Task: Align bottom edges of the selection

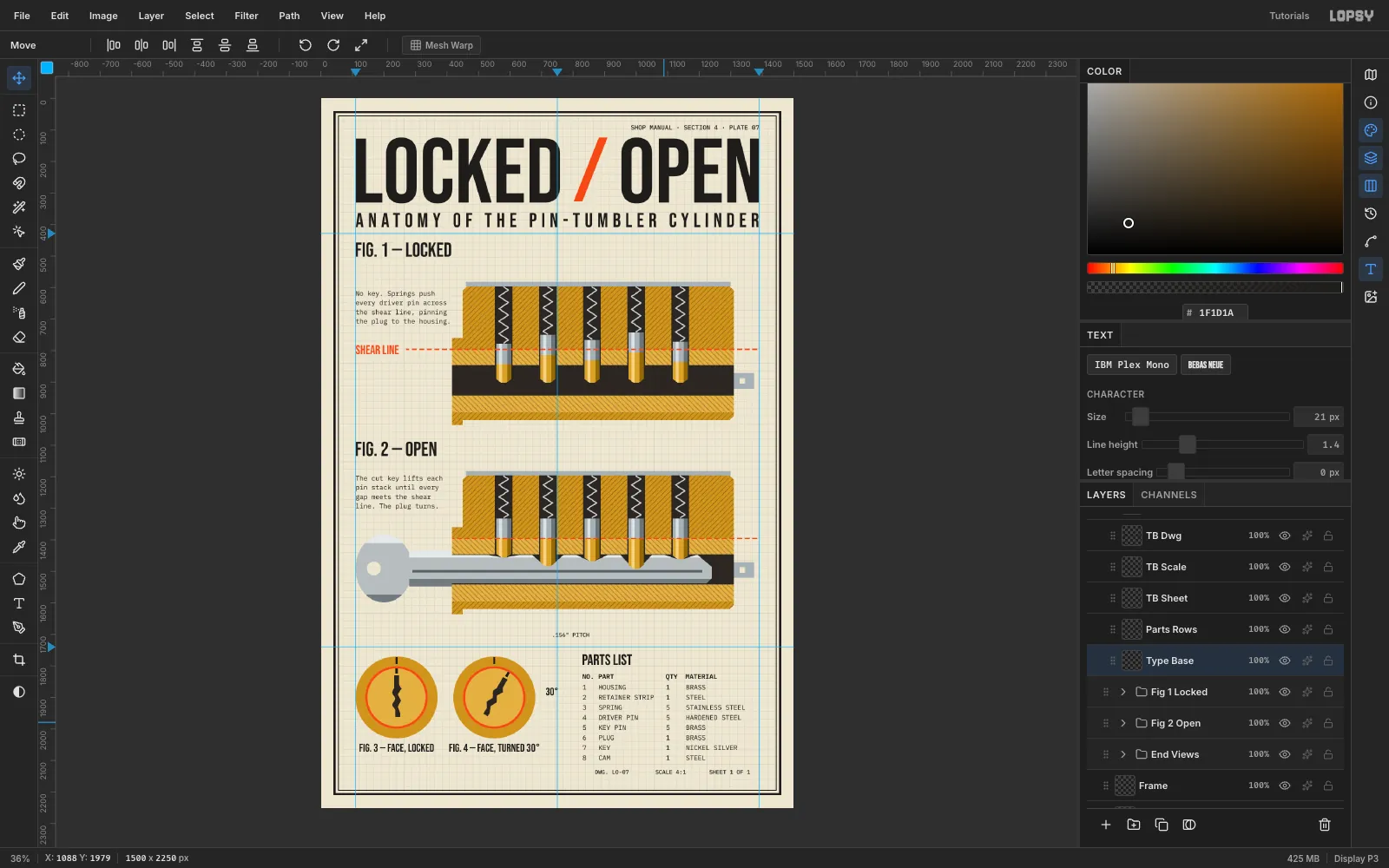Action: coord(253,45)
